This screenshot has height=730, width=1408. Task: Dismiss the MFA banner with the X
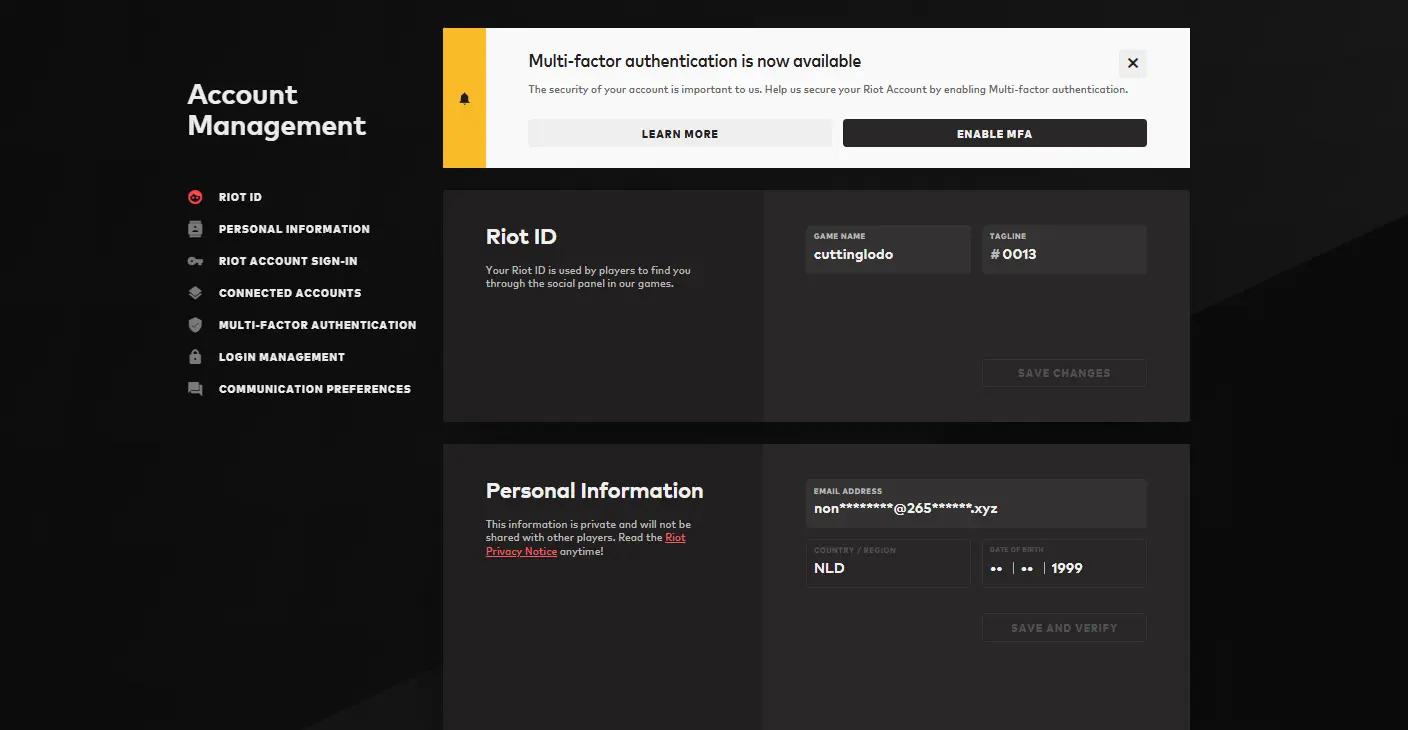(x=1132, y=63)
